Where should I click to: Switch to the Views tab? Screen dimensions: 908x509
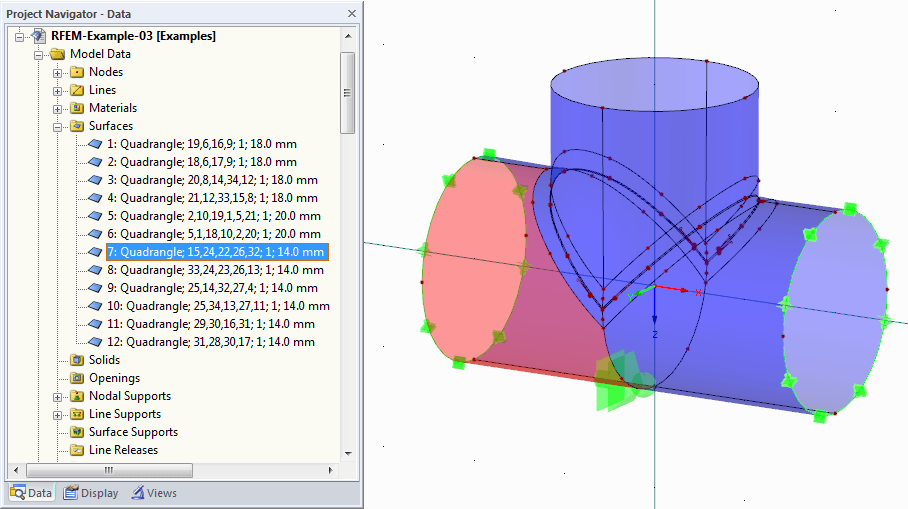coord(154,493)
